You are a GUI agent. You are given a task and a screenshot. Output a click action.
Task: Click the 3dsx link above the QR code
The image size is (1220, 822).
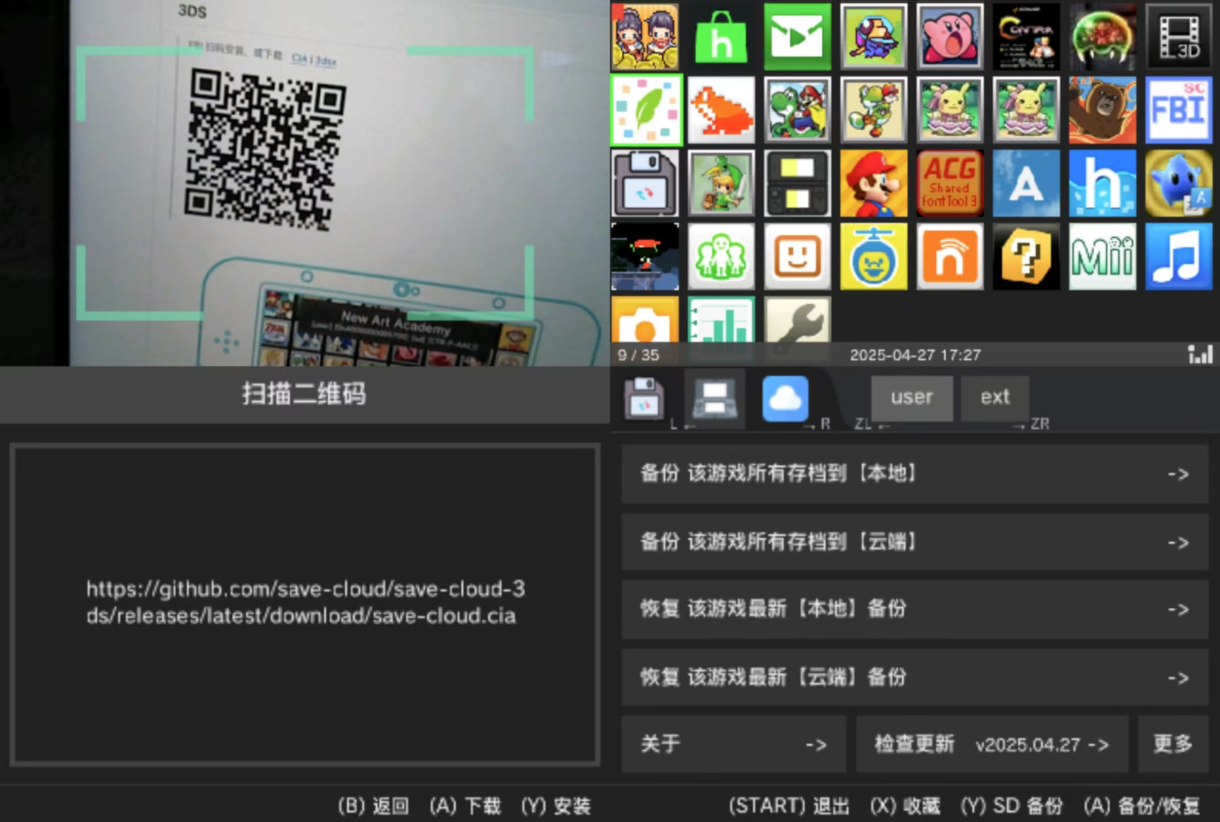click(x=326, y=61)
